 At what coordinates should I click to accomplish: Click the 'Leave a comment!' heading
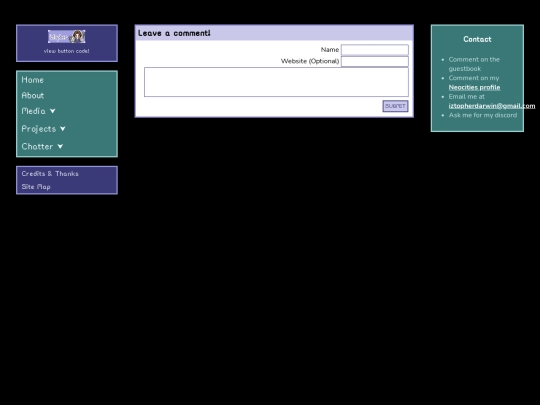point(174,33)
